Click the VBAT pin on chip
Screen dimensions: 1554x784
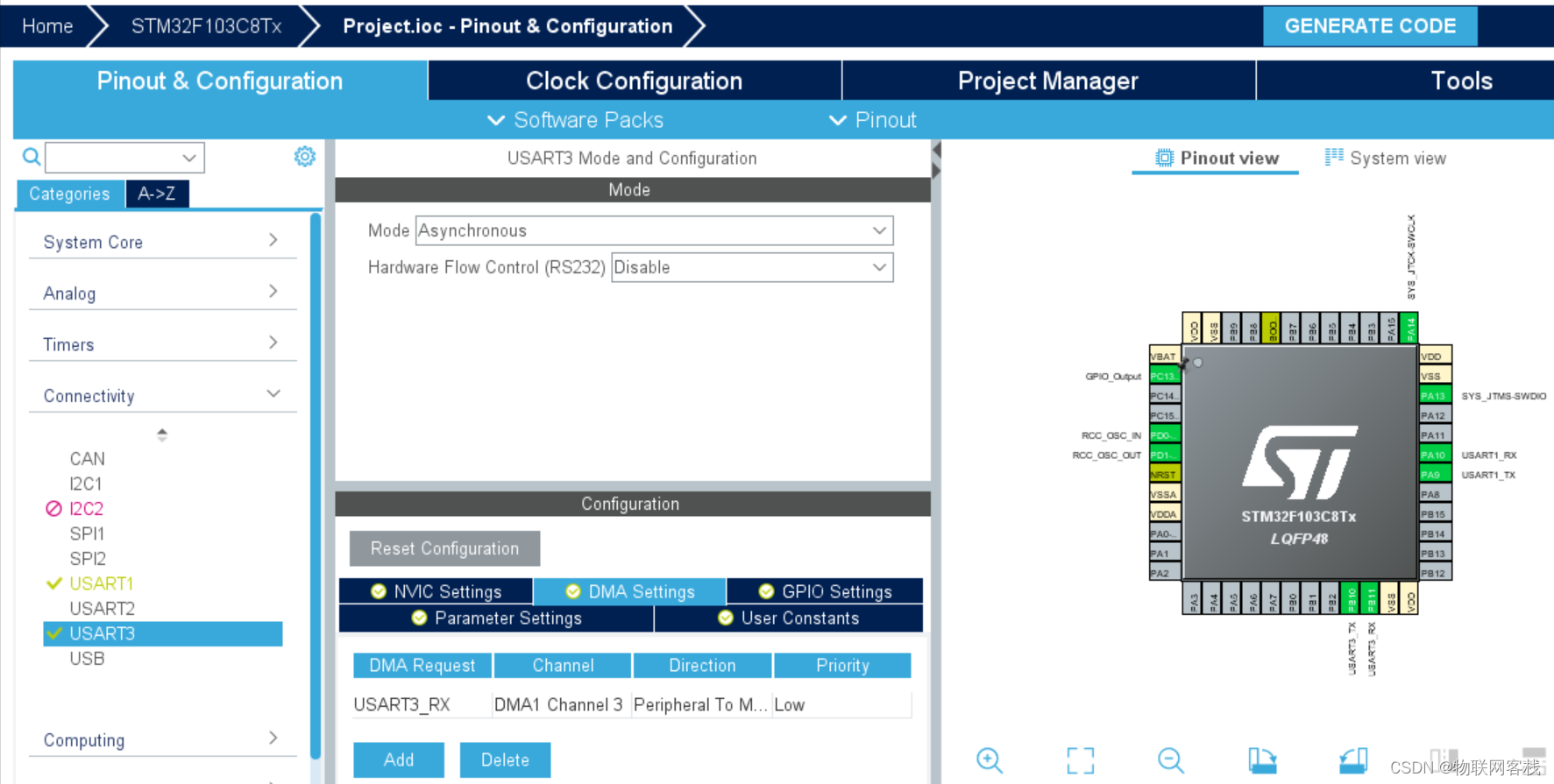pyautogui.click(x=1164, y=357)
